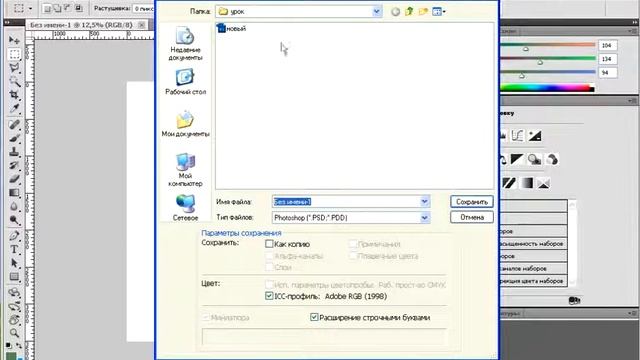Toggle the 'Миниатюра' checkbox
Image resolution: width=640 pixels, height=360 pixels.
206,317
